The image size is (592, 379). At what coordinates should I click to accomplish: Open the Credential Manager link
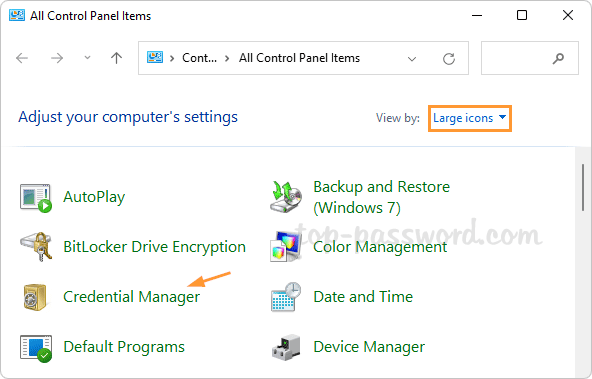(131, 297)
